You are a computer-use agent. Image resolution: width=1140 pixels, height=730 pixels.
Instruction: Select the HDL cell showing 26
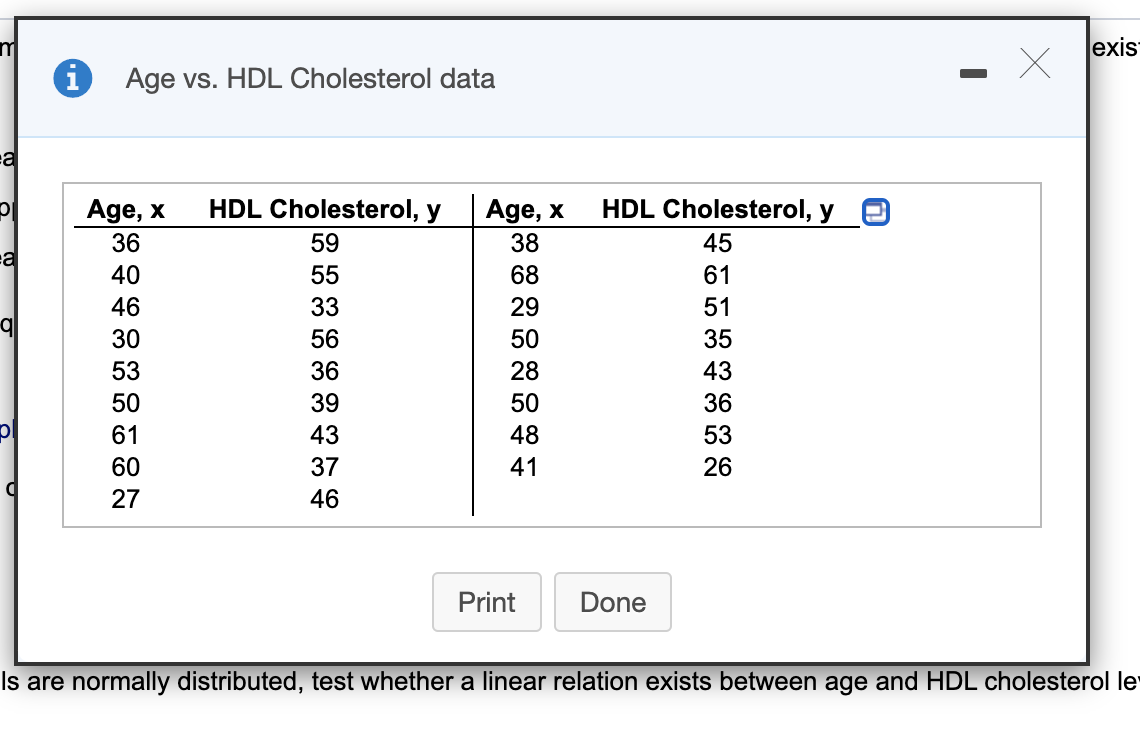717,467
